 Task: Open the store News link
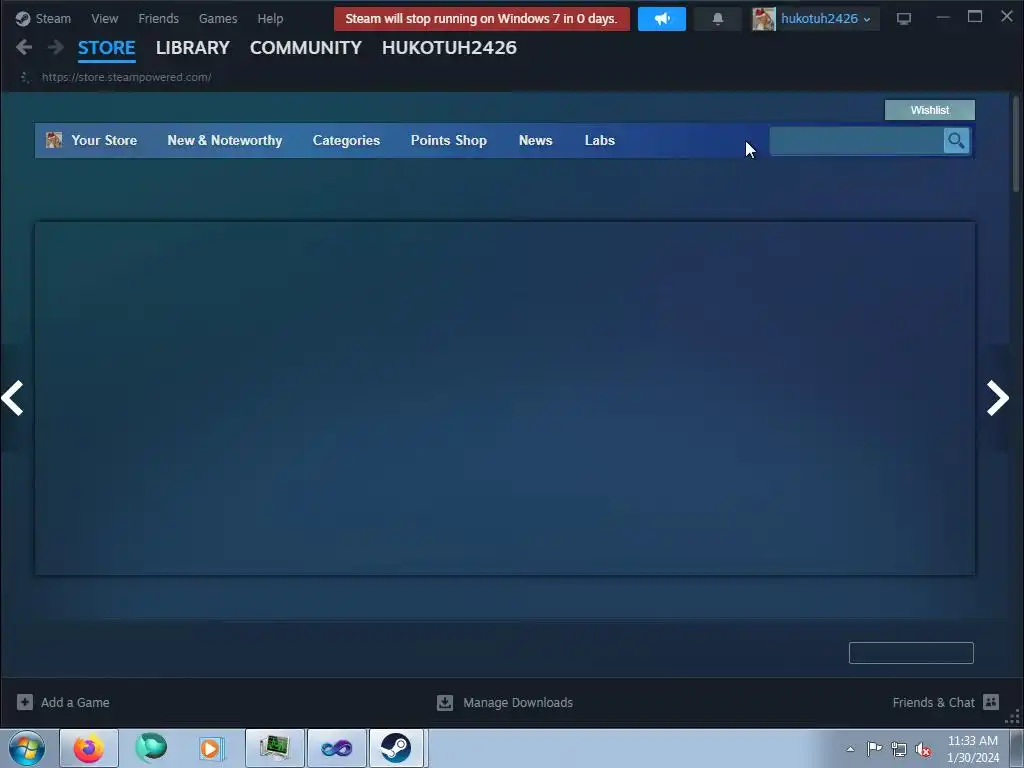tap(536, 140)
